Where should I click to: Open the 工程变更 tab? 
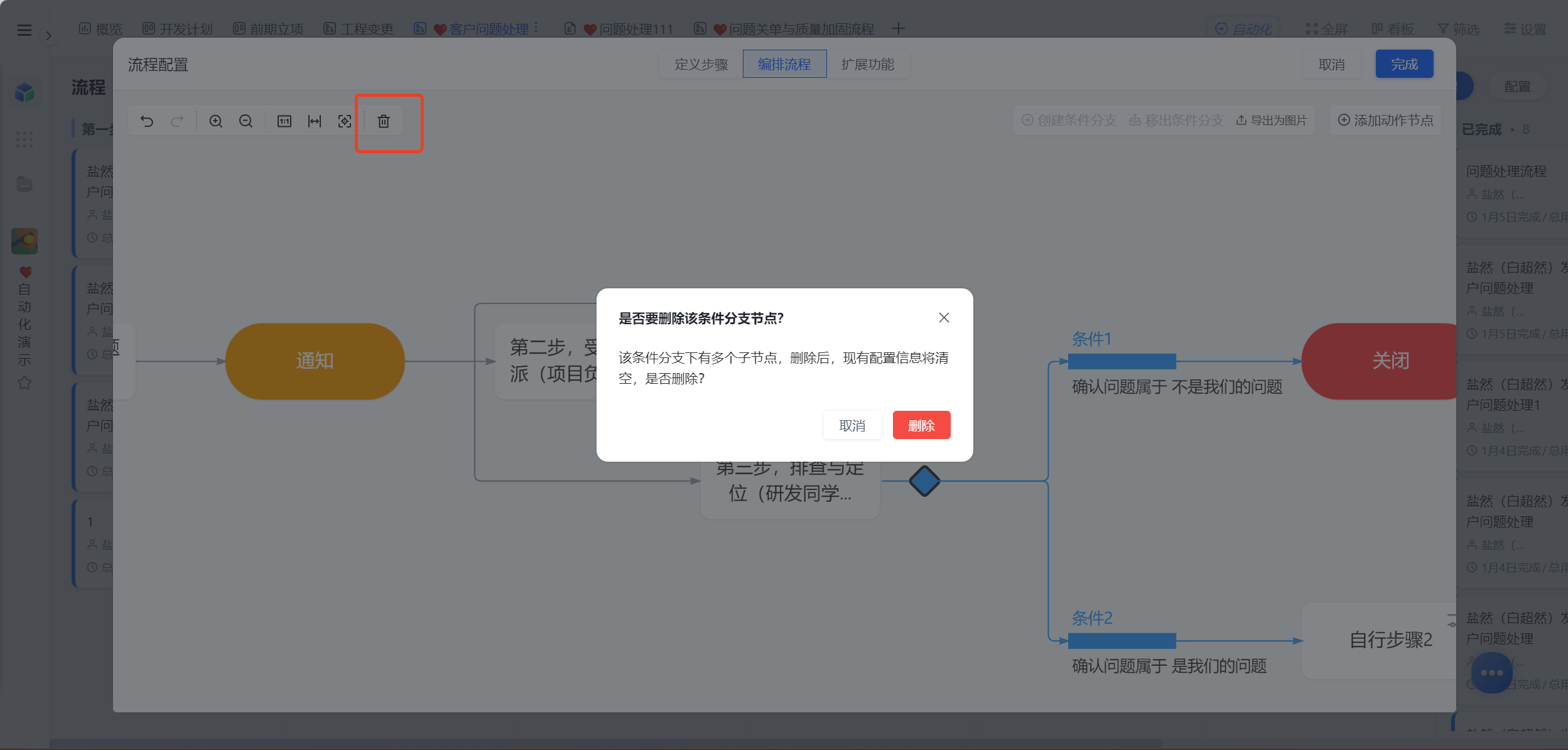[359, 29]
